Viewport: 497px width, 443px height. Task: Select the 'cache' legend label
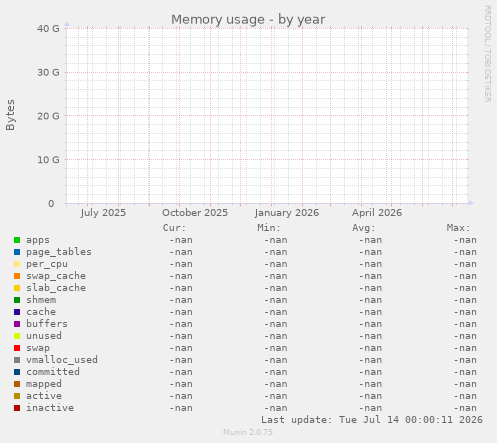(x=41, y=312)
